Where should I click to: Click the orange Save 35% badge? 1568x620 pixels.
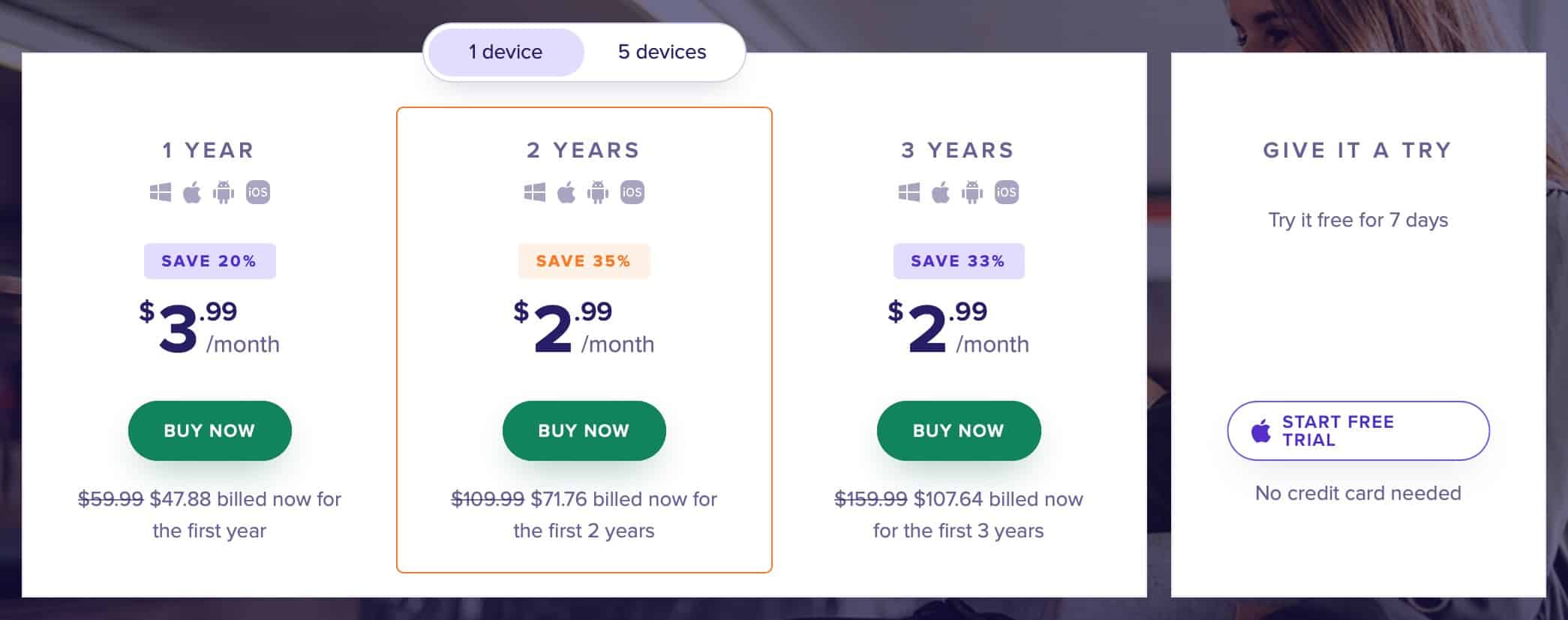[x=584, y=261]
